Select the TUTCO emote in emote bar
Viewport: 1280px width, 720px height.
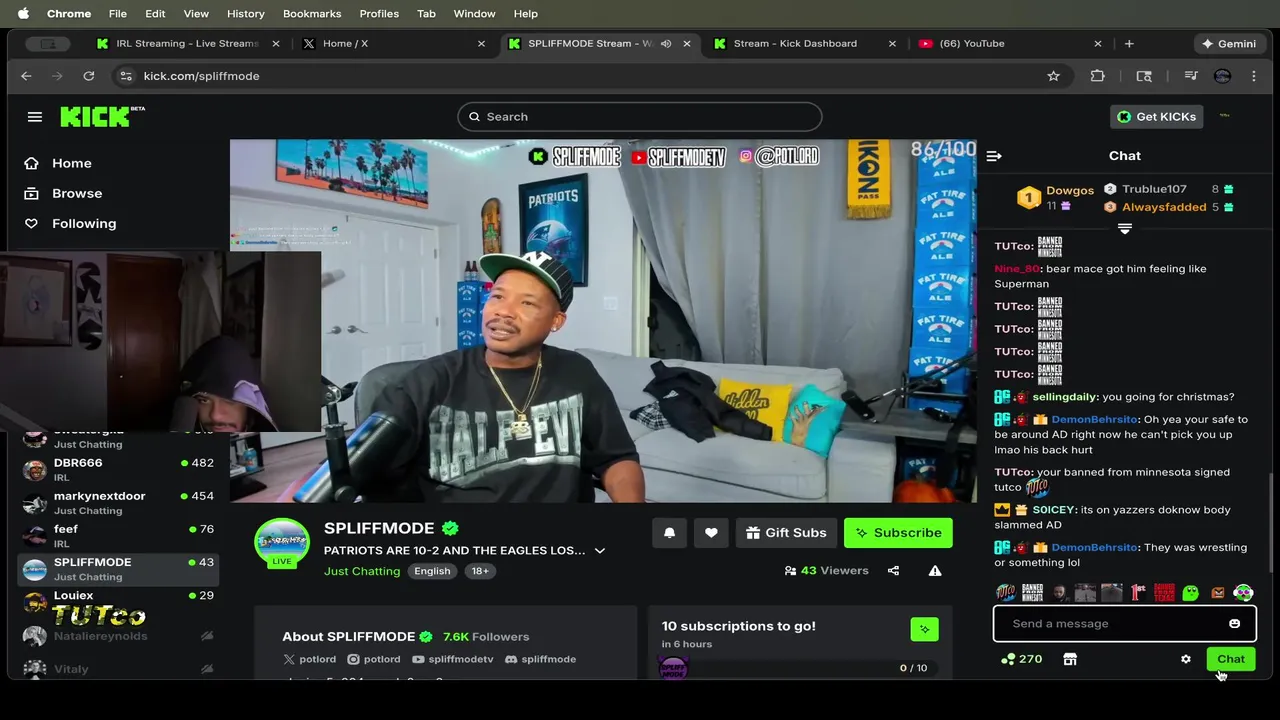click(x=1006, y=593)
